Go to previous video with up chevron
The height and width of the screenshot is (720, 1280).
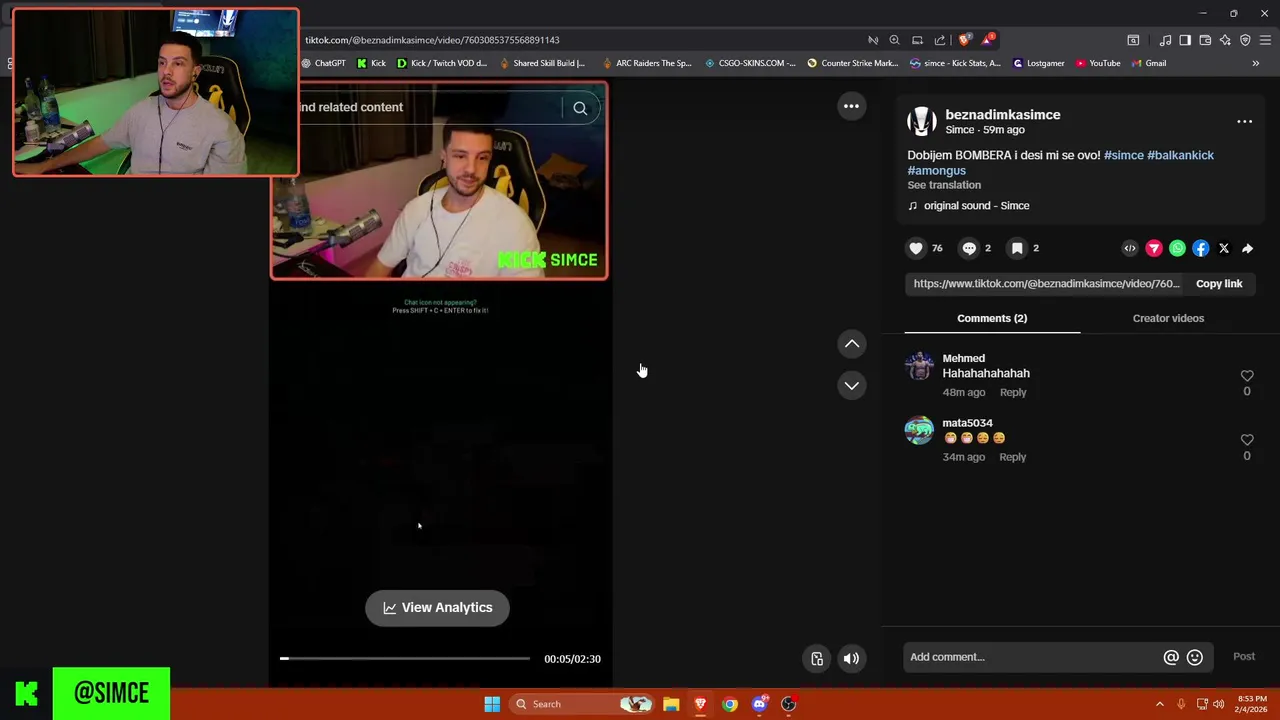click(x=852, y=344)
